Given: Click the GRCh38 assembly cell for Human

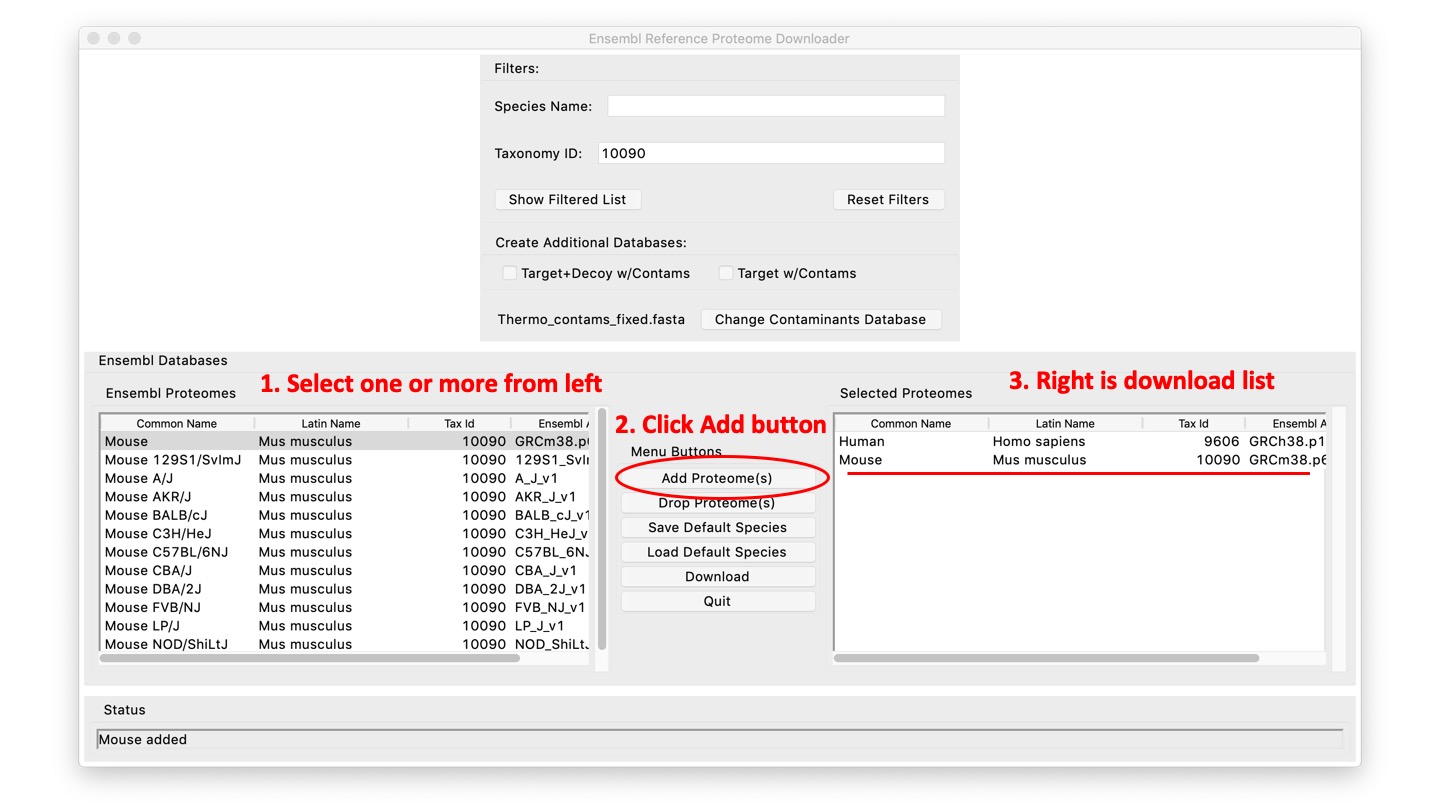Looking at the screenshot, I should (1287, 441).
